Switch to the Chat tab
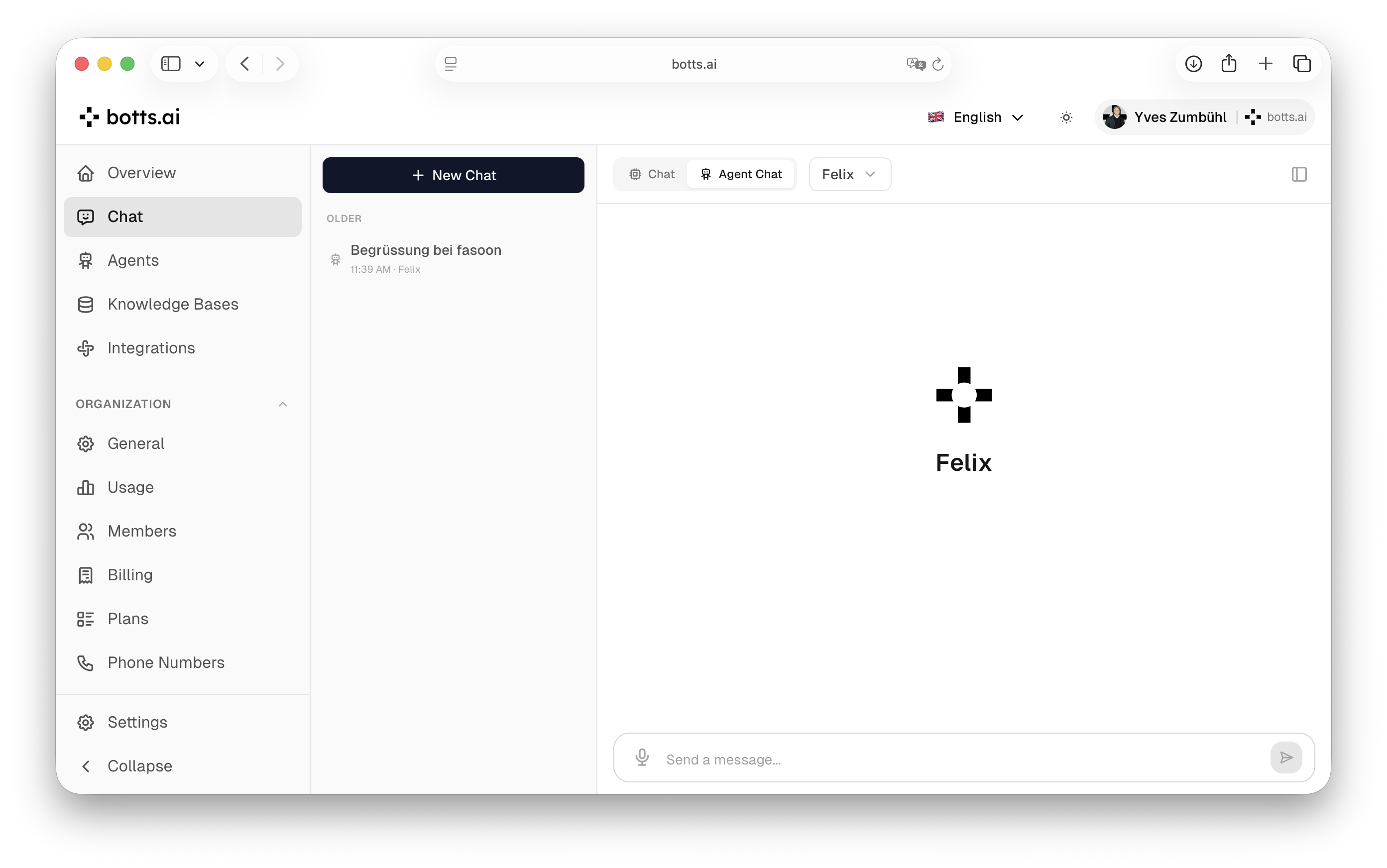The height and width of the screenshot is (868, 1387). coord(652,174)
